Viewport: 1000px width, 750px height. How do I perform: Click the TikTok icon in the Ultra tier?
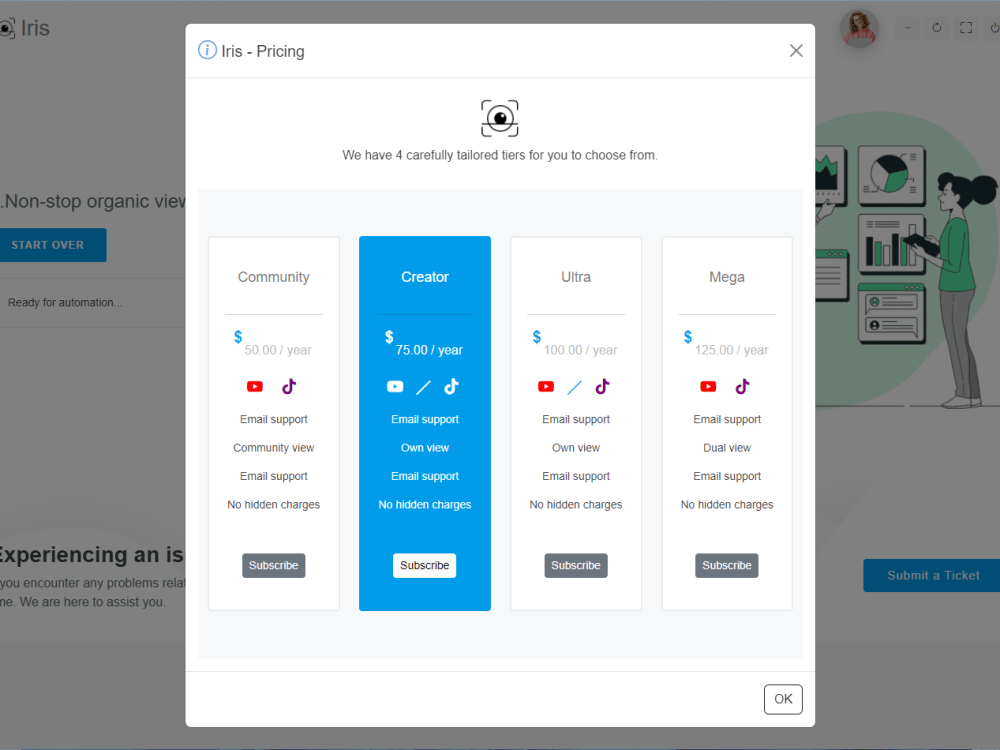(x=602, y=386)
